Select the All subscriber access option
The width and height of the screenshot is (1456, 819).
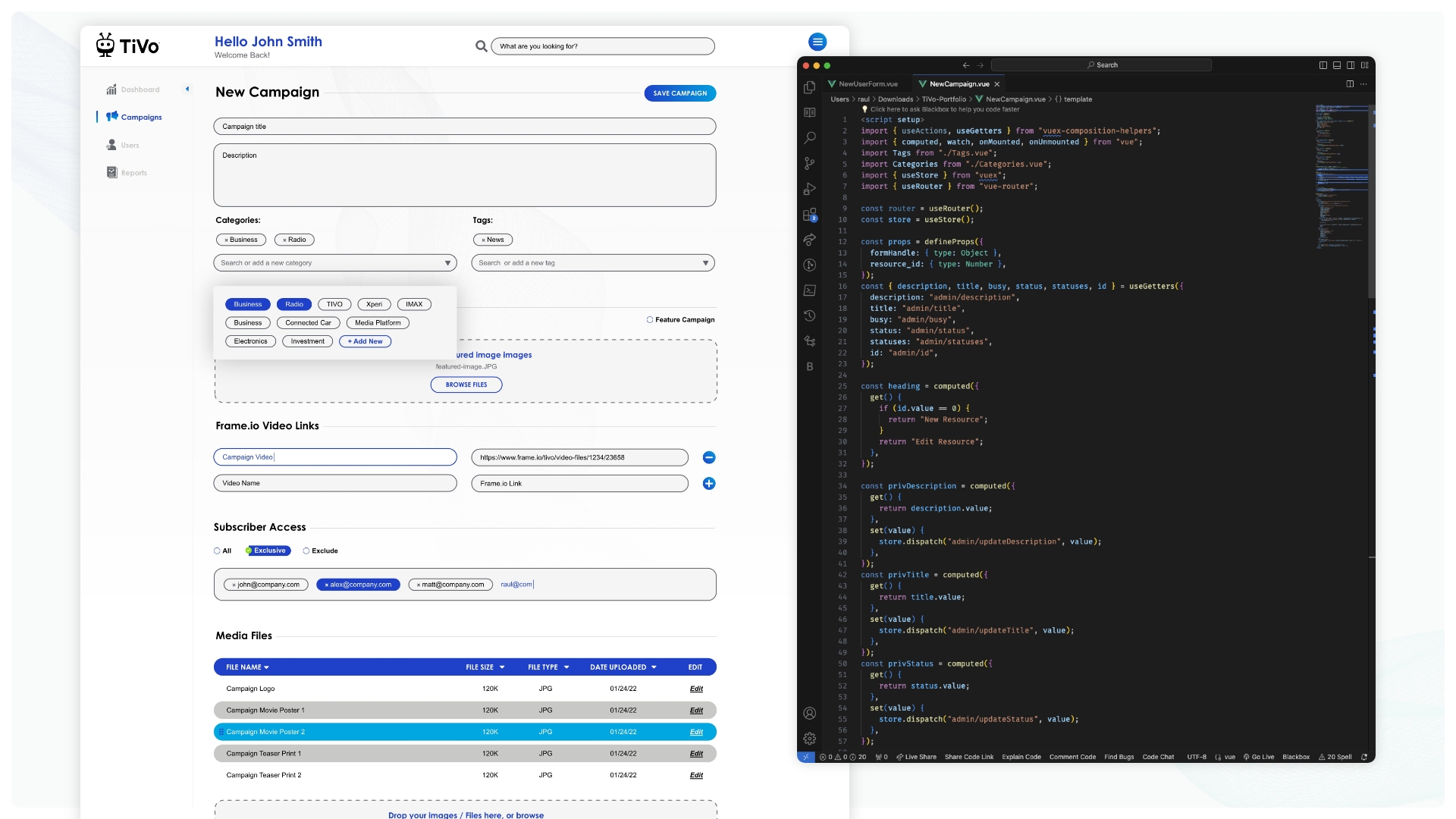pyautogui.click(x=218, y=551)
